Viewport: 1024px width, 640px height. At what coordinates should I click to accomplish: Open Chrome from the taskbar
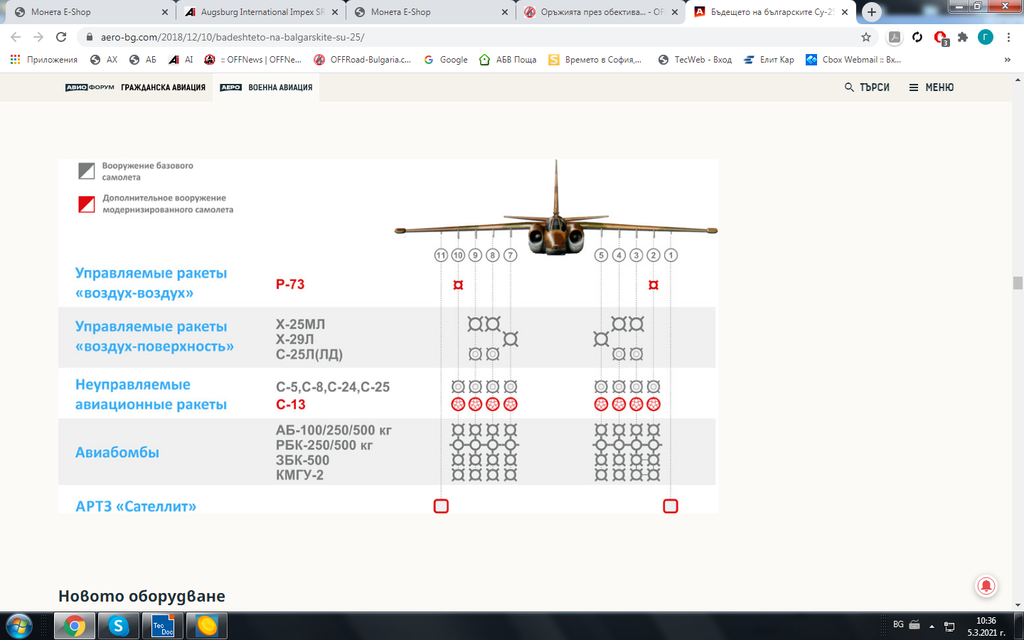[x=74, y=626]
